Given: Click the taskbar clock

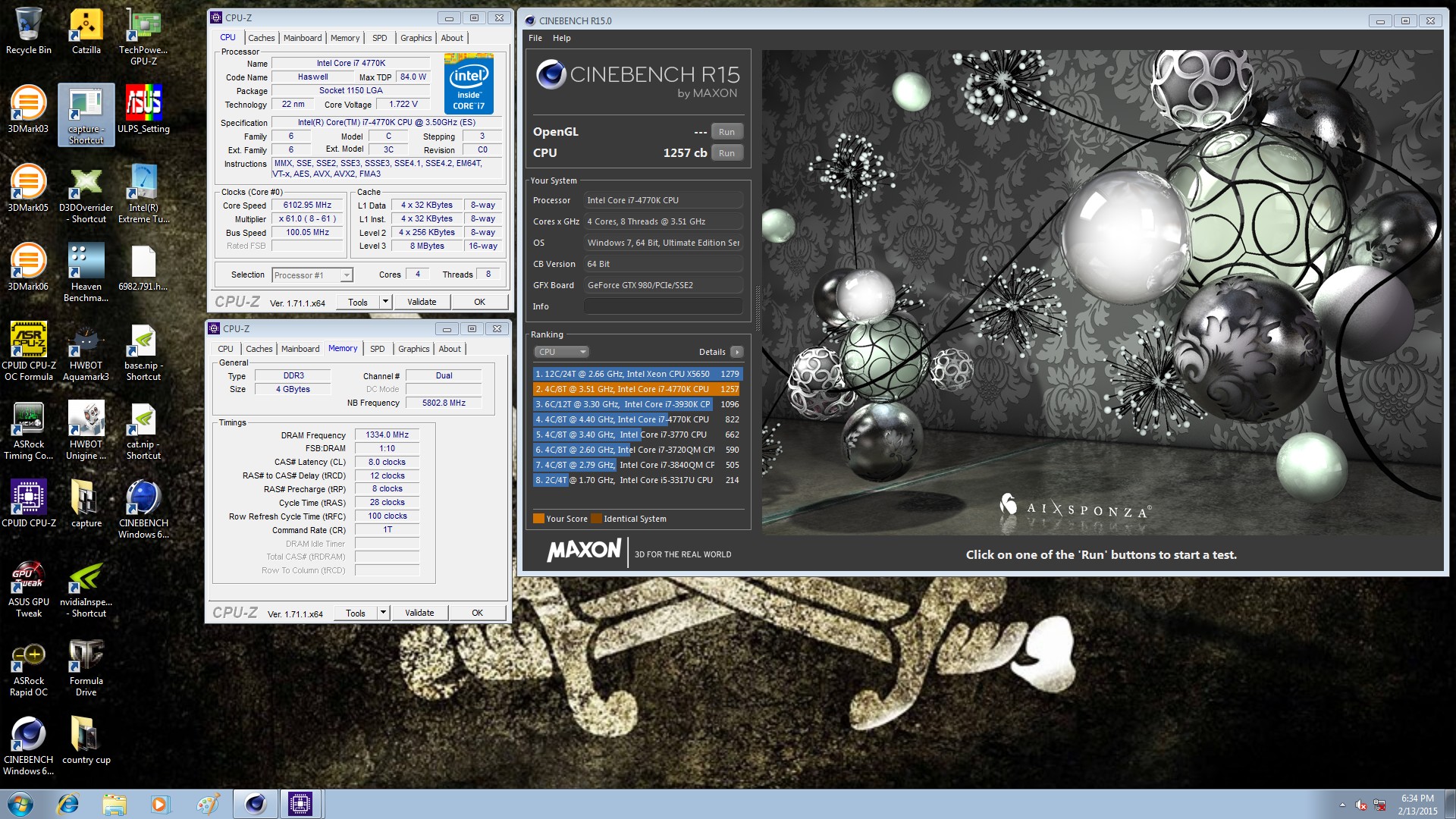Looking at the screenshot, I should point(1417,805).
